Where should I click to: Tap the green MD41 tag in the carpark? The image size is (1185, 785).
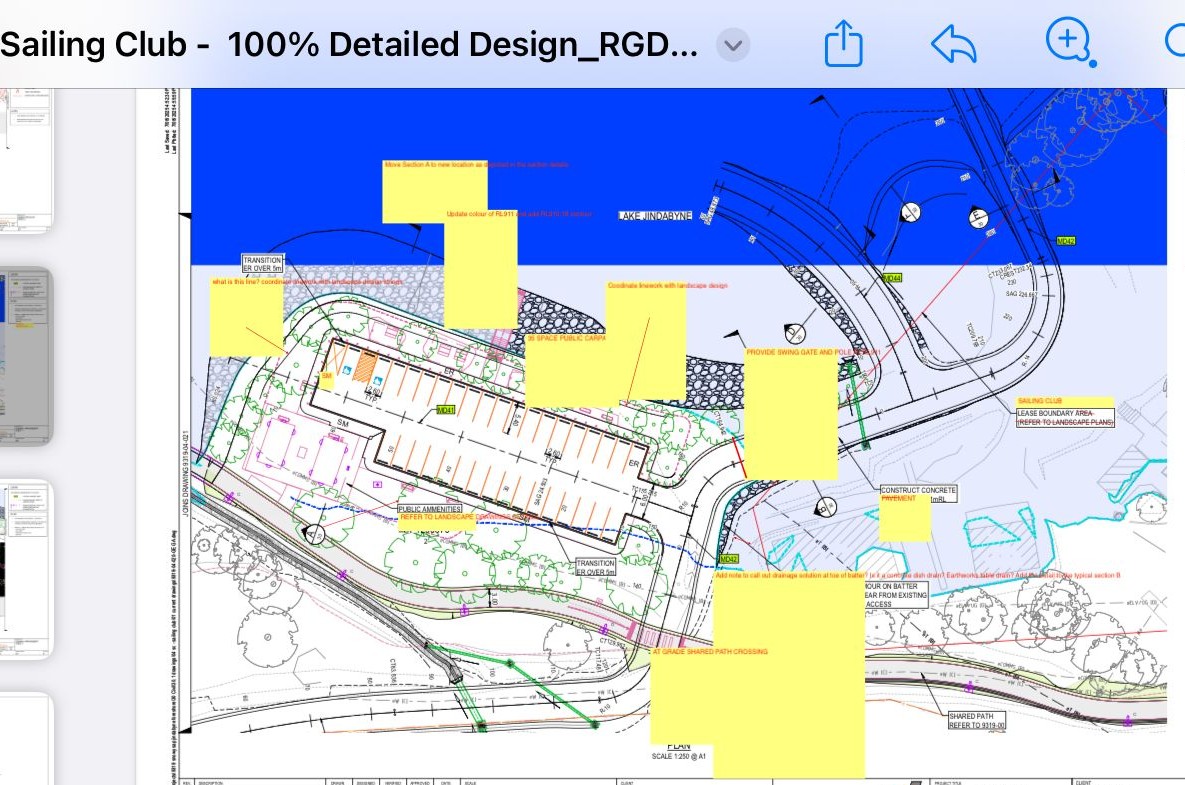click(446, 410)
